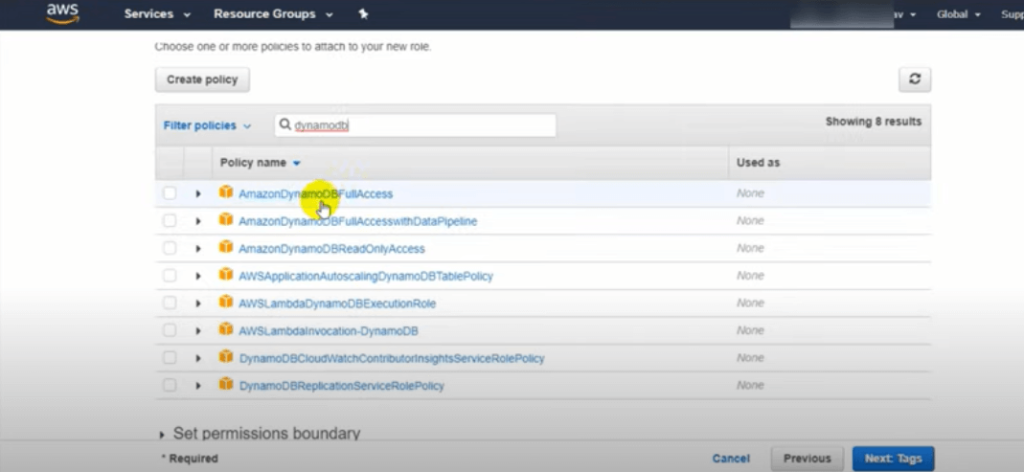1024x472 pixels.
Task: Expand the AmazonDynamoDBReadOnlyAccess row arrow
Action: [198, 249]
